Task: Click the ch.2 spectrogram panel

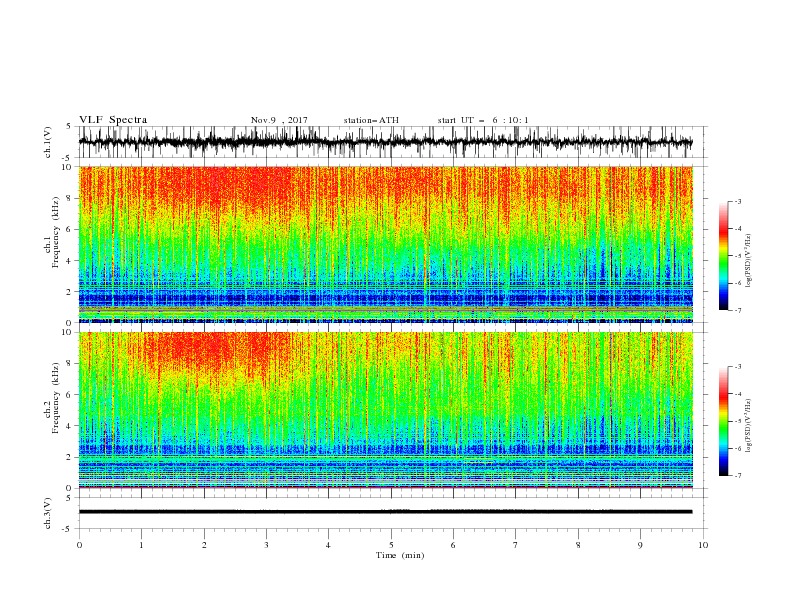Action: click(386, 410)
